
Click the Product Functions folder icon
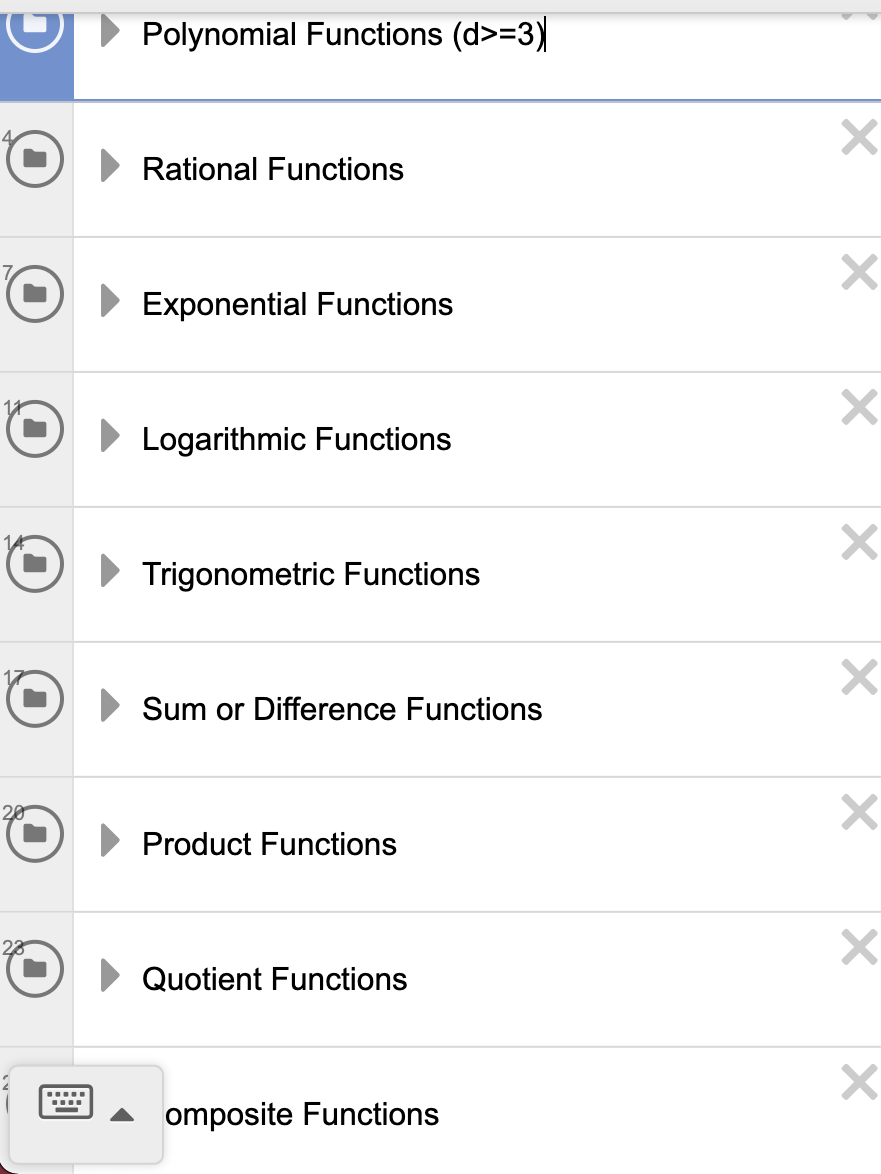coord(35,833)
